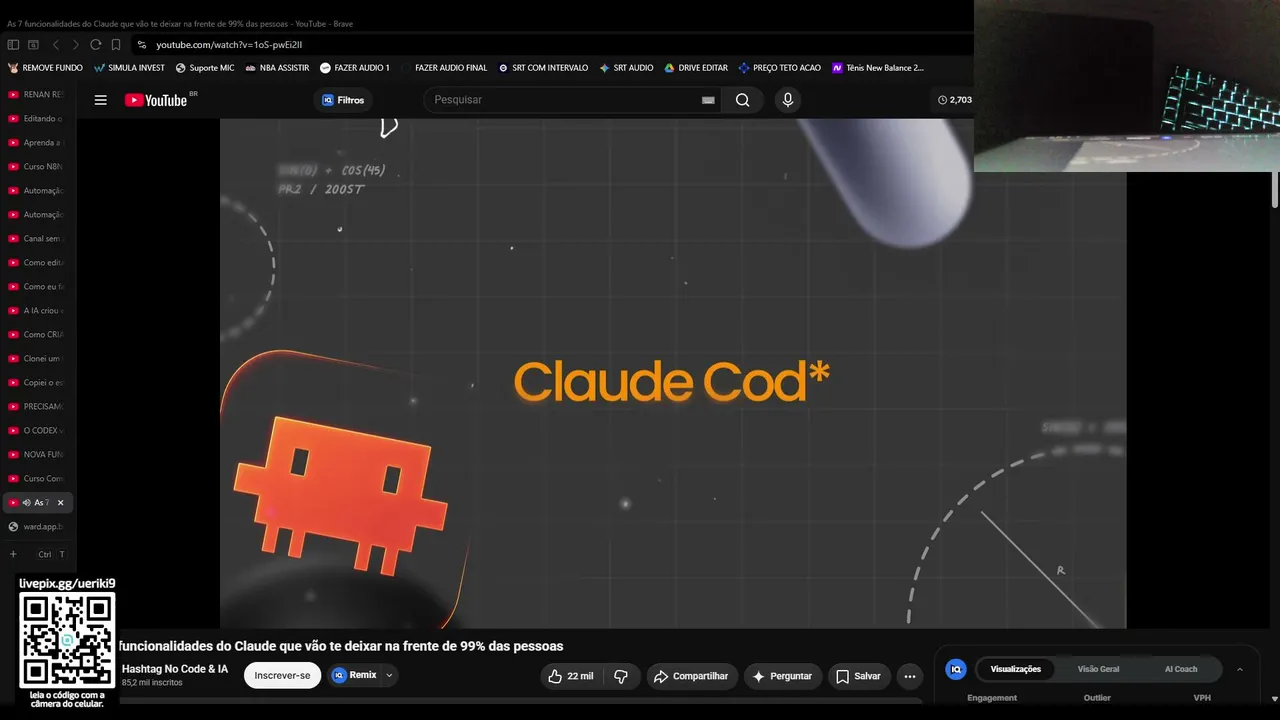Click the address bar URL
Viewport: 1280px width, 720px height.
tap(229, 45)
